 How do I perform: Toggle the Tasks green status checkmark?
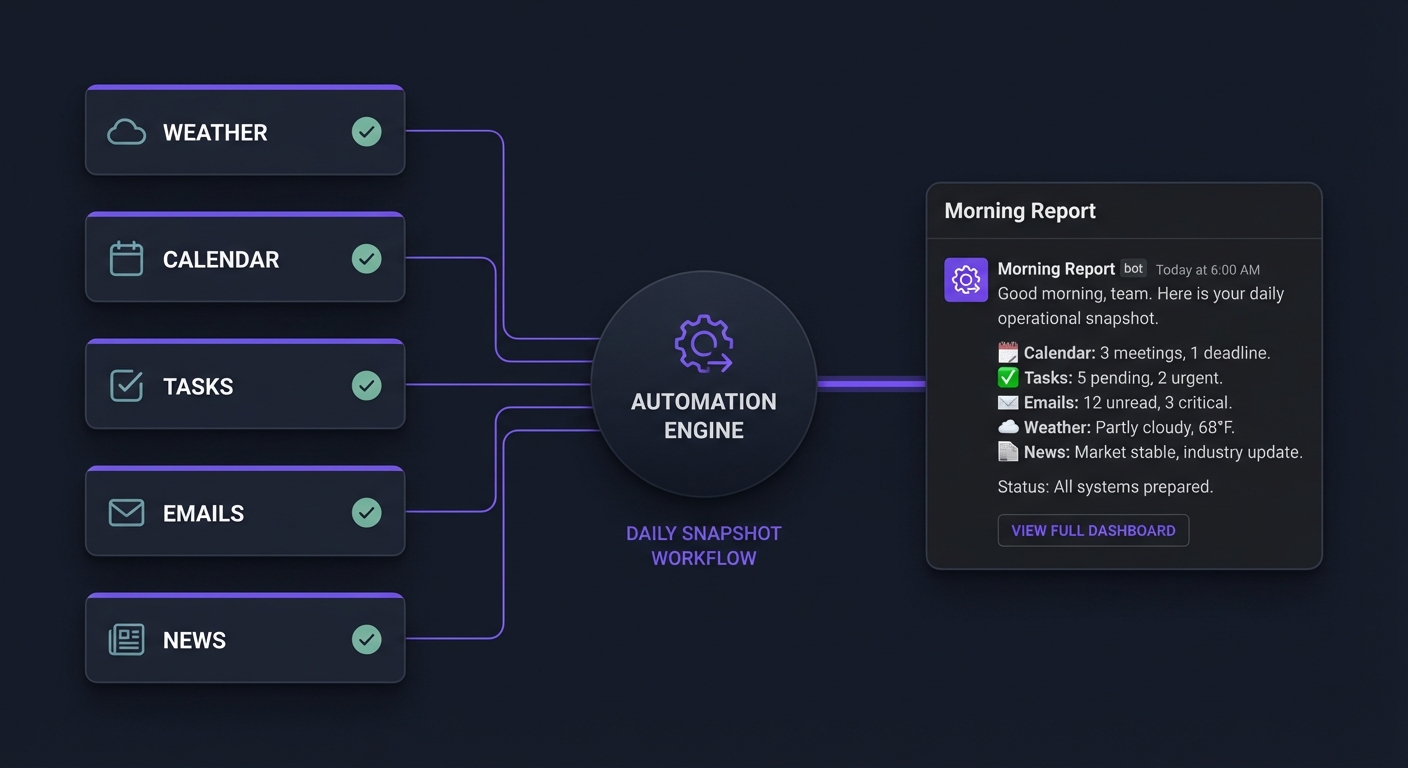click(x=367, y=386)
